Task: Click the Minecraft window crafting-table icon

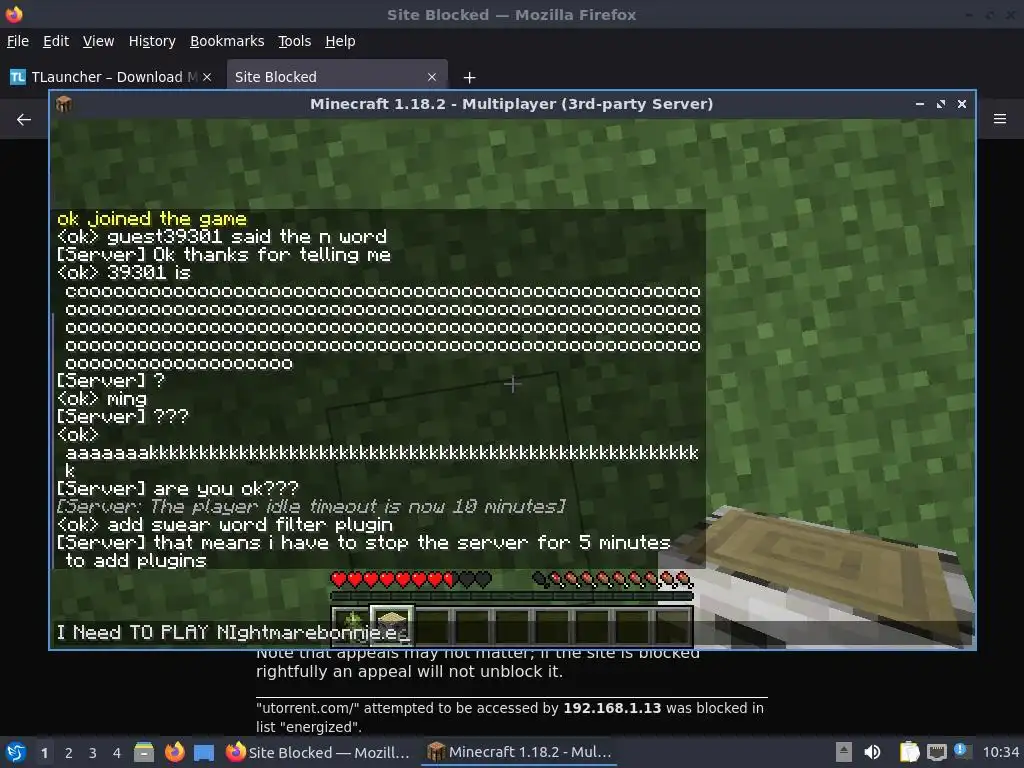Action: click(63, 104)
